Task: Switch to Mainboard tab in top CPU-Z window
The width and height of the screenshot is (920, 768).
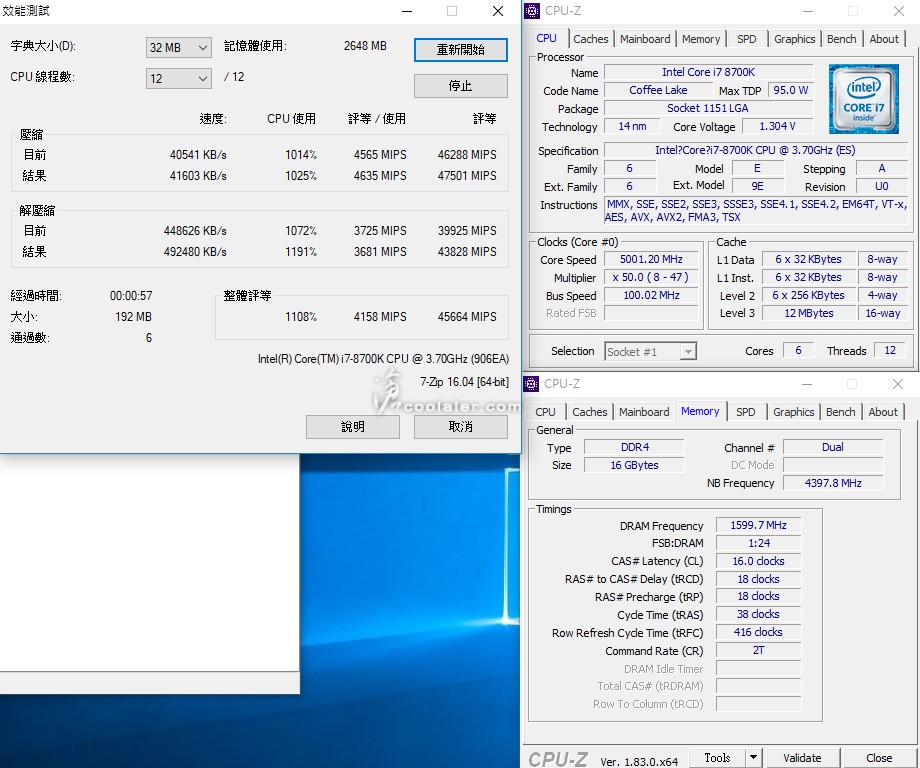Action: point(645,39)
